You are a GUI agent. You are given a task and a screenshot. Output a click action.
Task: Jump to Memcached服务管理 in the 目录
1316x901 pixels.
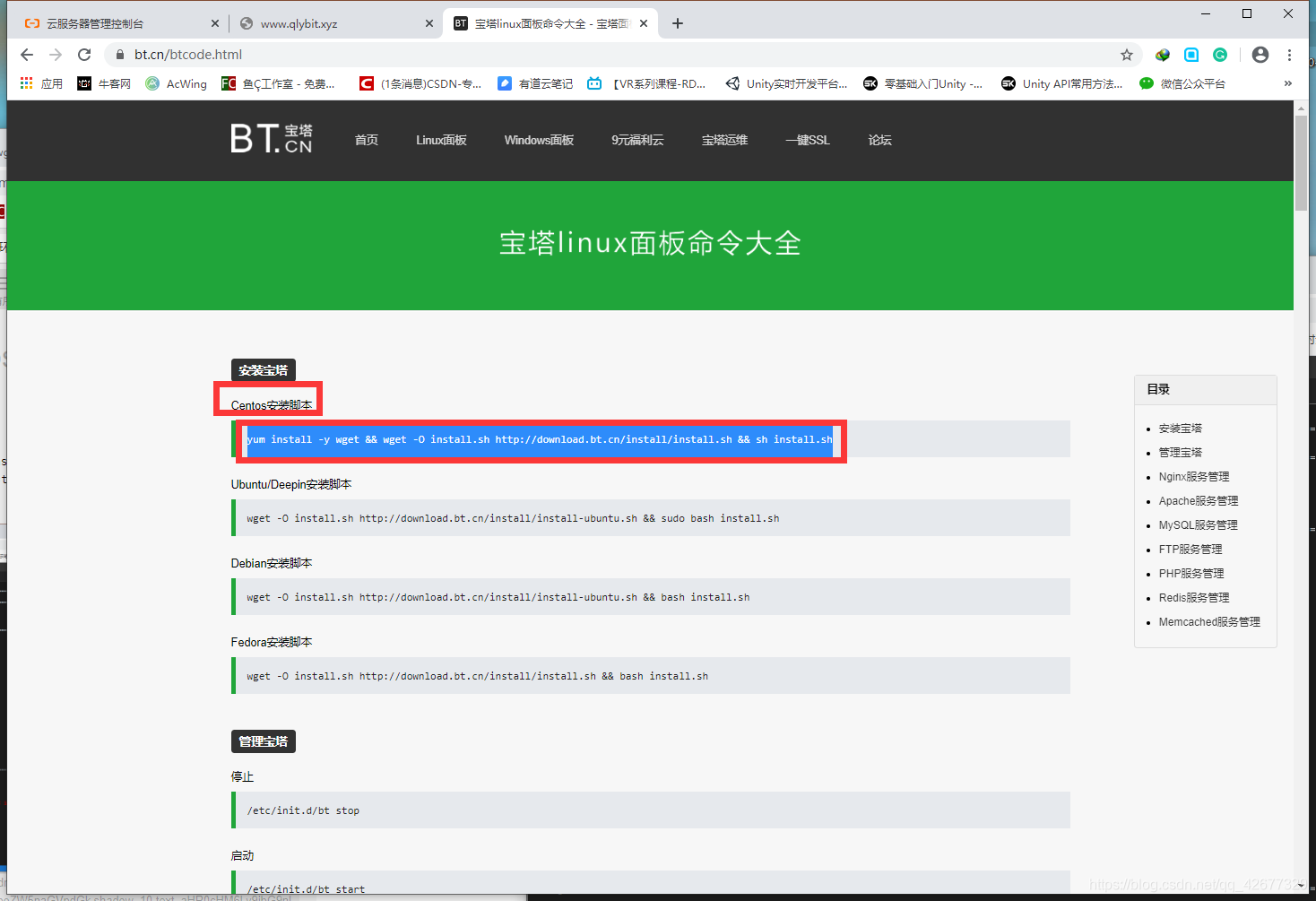click(x=1209, y=622)
